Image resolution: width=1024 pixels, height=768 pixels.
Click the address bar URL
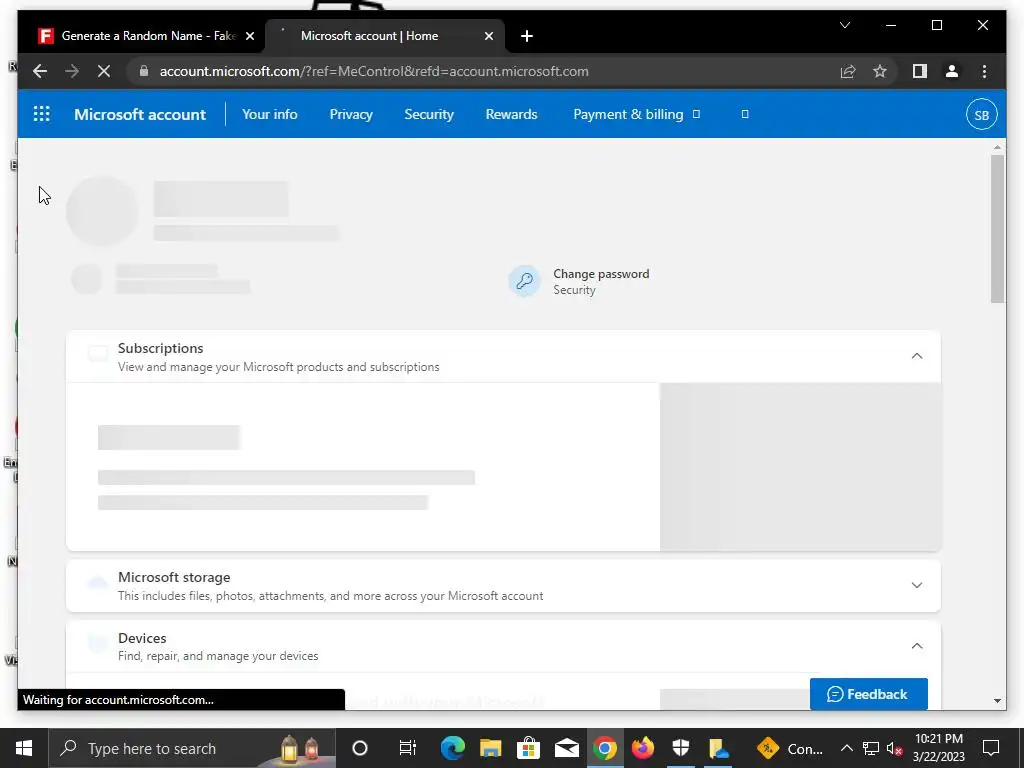[374, 71]
